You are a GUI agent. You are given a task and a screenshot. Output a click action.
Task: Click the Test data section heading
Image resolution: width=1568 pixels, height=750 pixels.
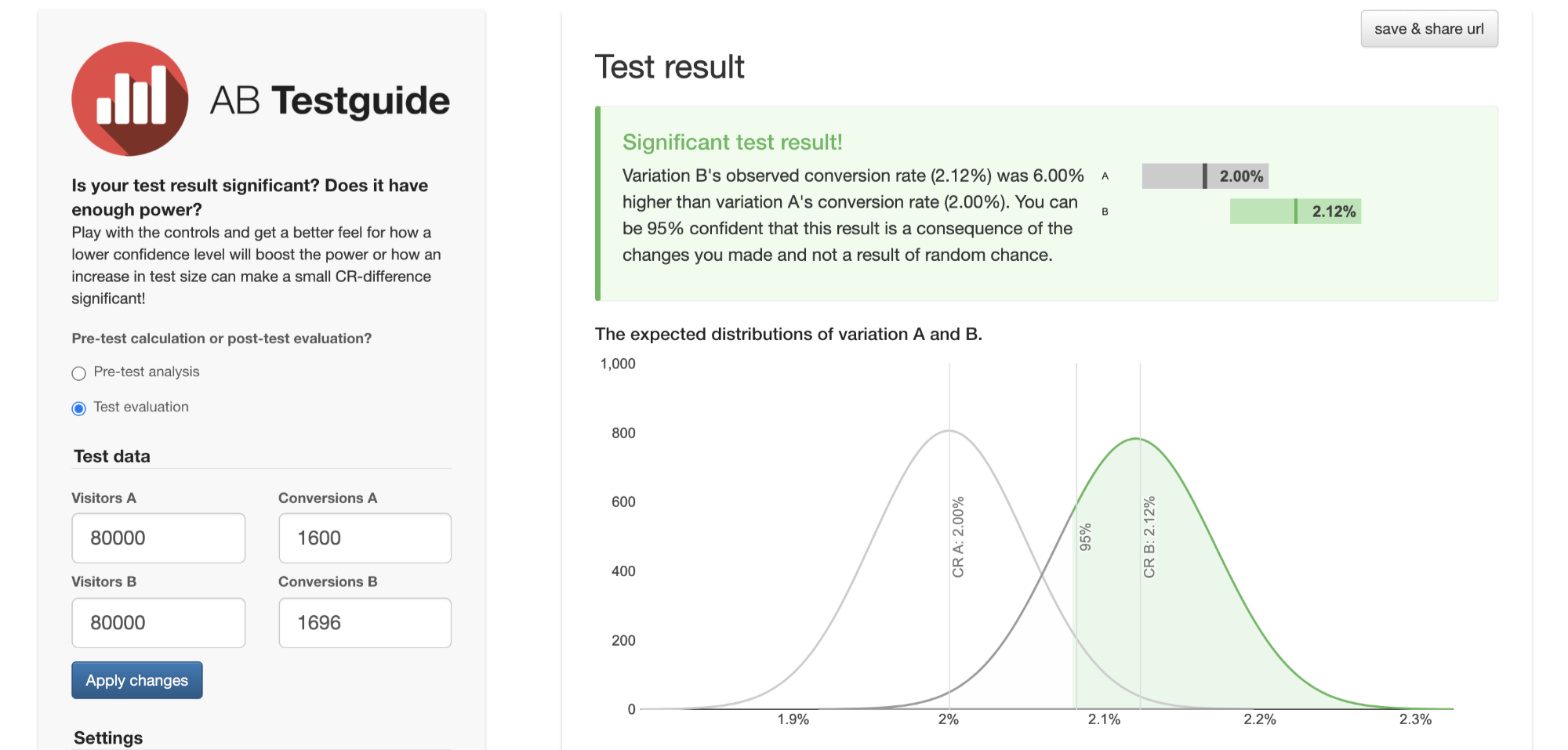(112, 456)
